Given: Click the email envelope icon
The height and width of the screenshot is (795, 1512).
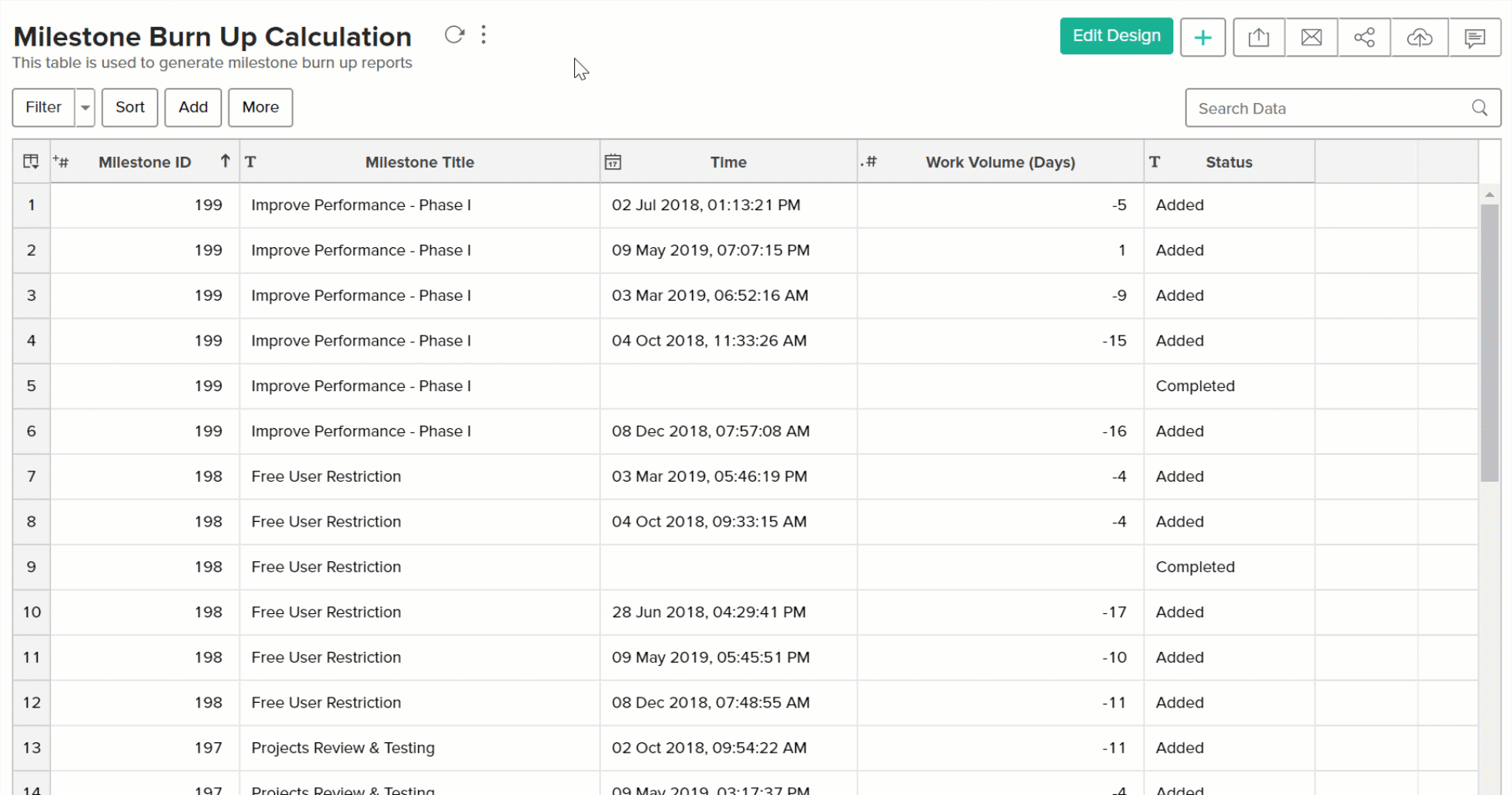Looking at the screenshot, I should [1311, 38].
